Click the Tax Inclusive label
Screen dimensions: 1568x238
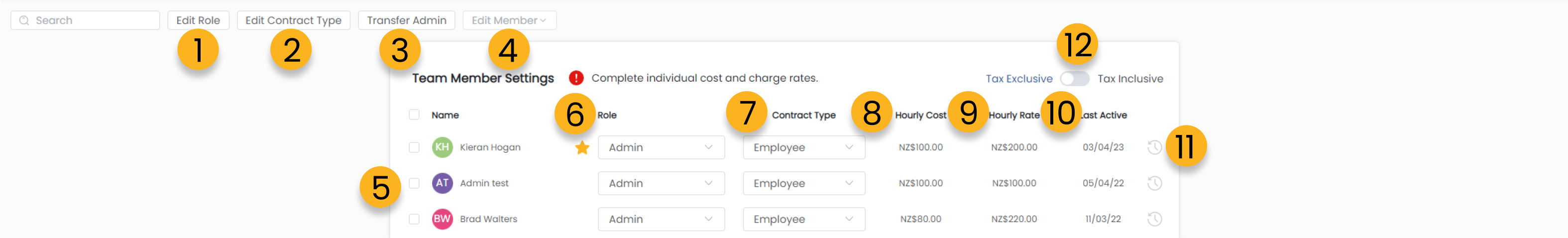pyautogui.click(x=1130, y=79)
